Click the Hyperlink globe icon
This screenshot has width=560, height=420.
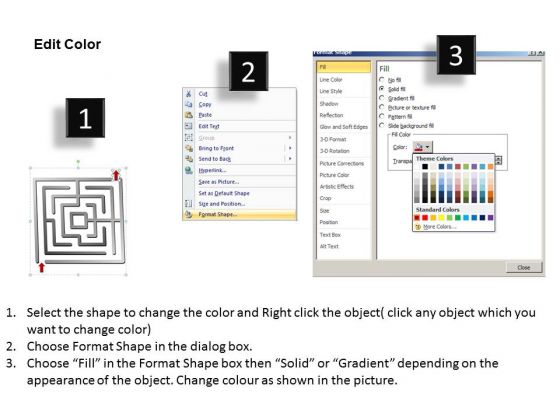coord(189,170)
